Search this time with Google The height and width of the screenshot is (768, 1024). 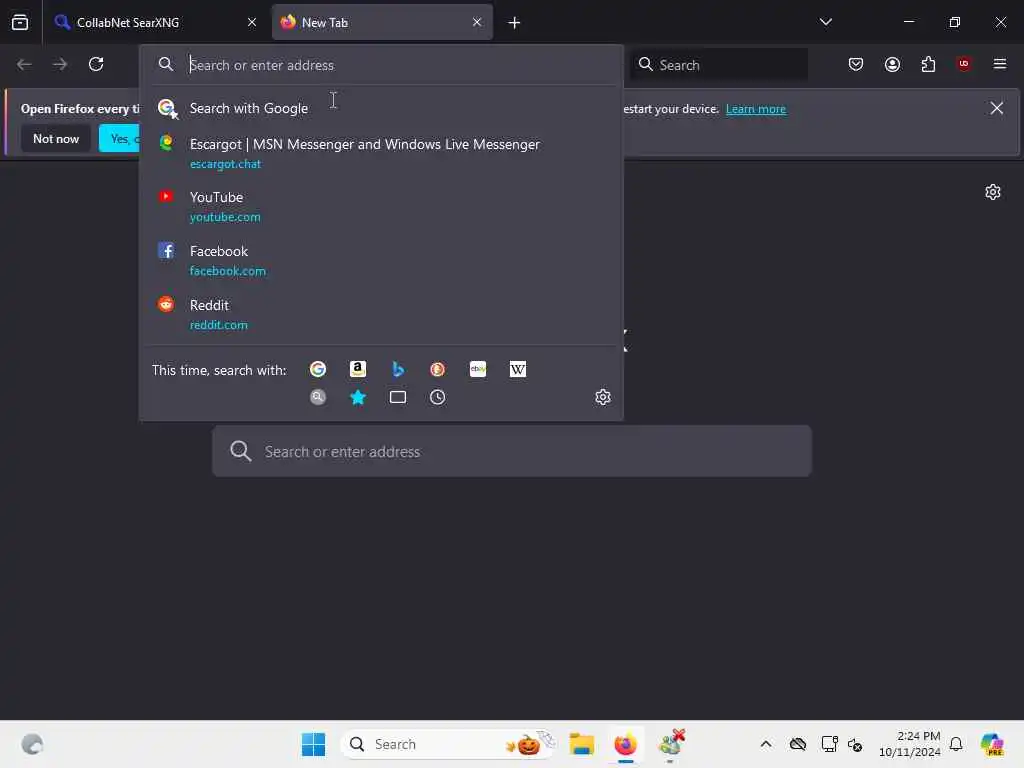[x=318, y=370]
